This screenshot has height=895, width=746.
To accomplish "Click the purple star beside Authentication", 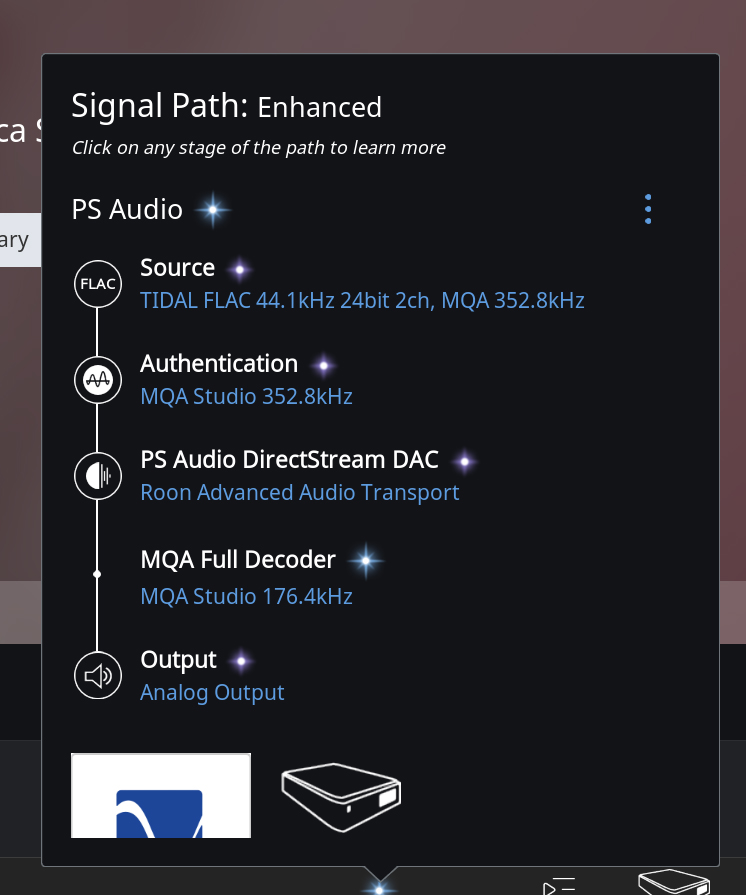I will point(322,365).
